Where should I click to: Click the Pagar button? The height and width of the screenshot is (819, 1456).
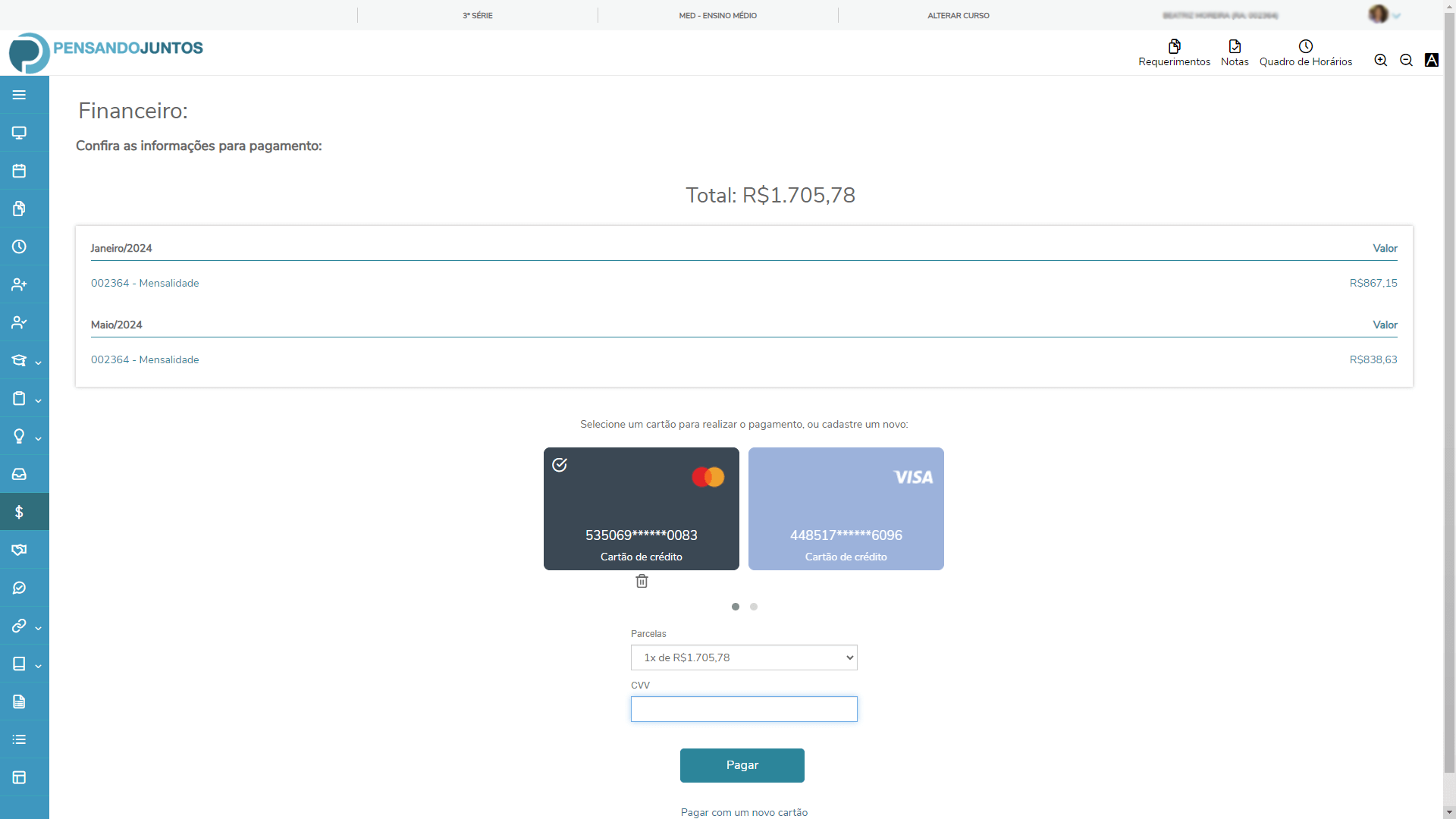742,765
